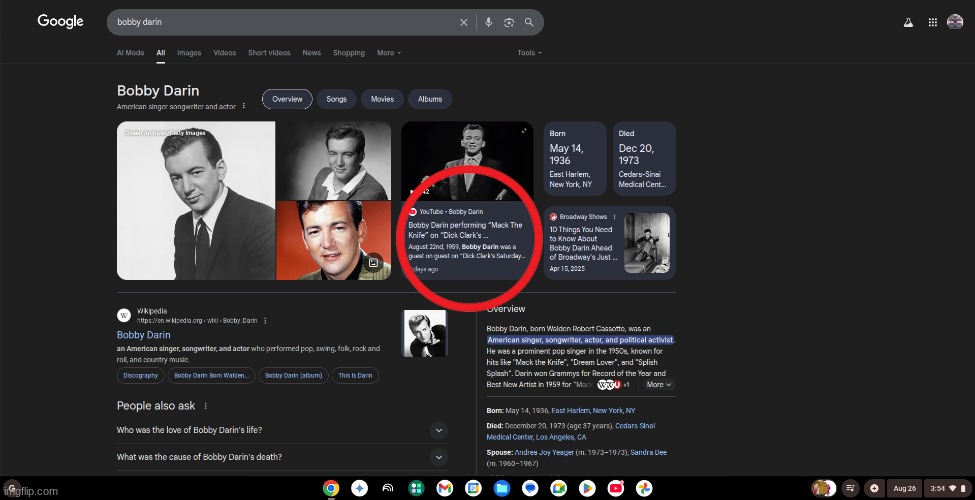Image resolution: width=975 pixels, height=500 pixels.
Task: Switch to the Videos tab
Action: pos(224,53)
